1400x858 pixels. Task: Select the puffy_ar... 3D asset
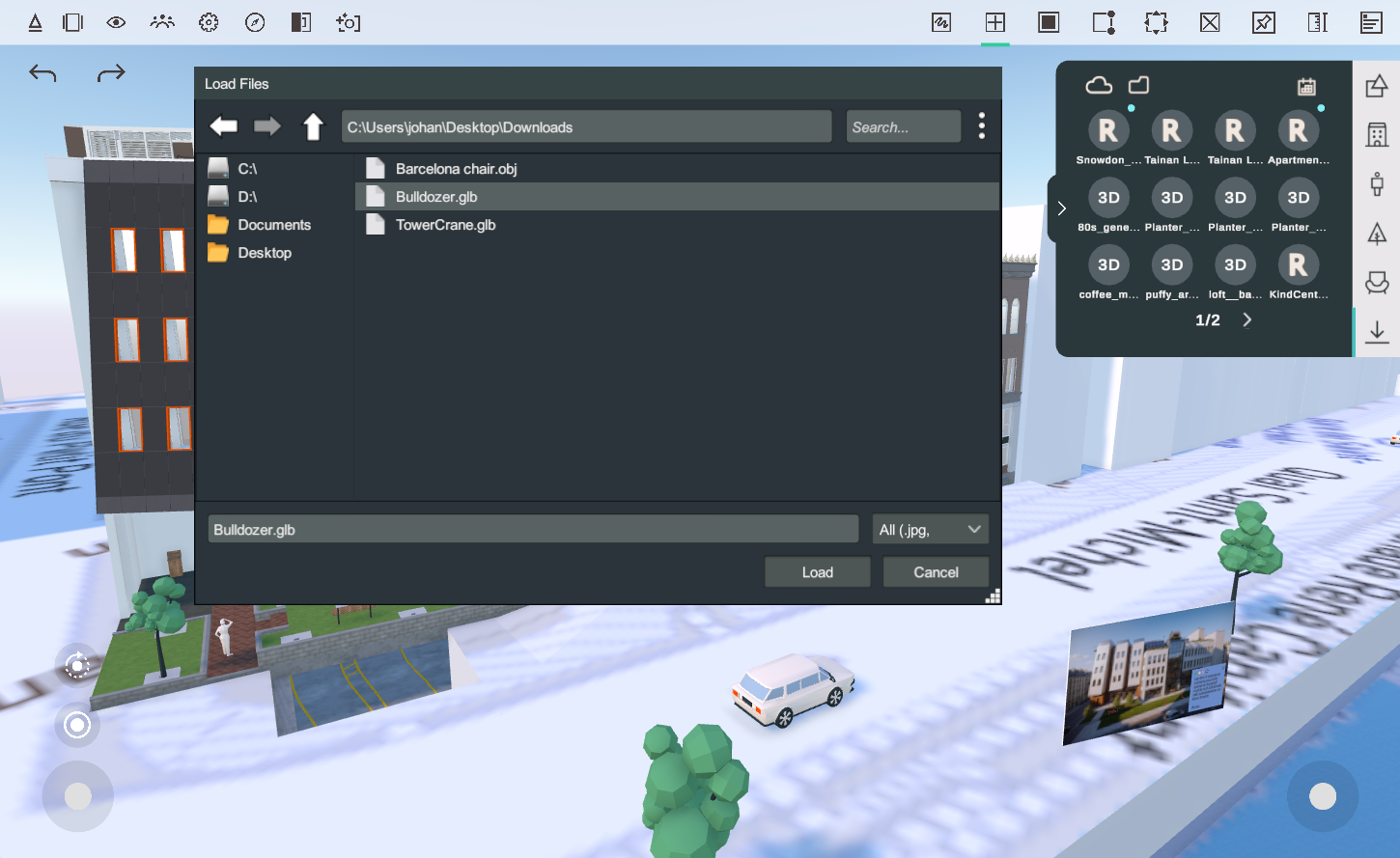click(1172, 273)
